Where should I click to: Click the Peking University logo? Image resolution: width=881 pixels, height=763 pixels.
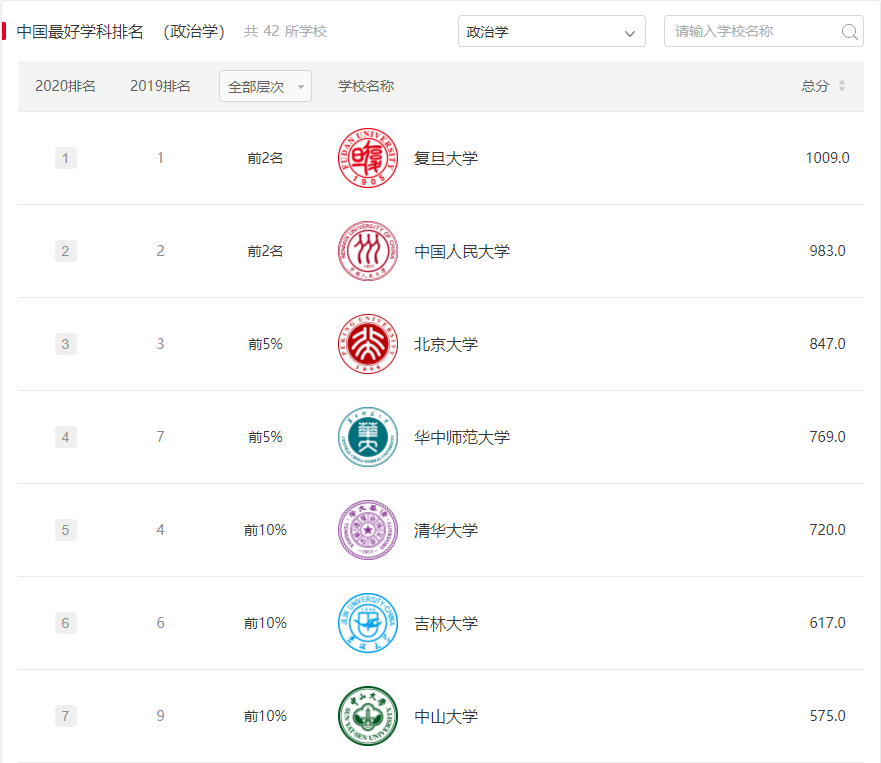pos(367,344)
